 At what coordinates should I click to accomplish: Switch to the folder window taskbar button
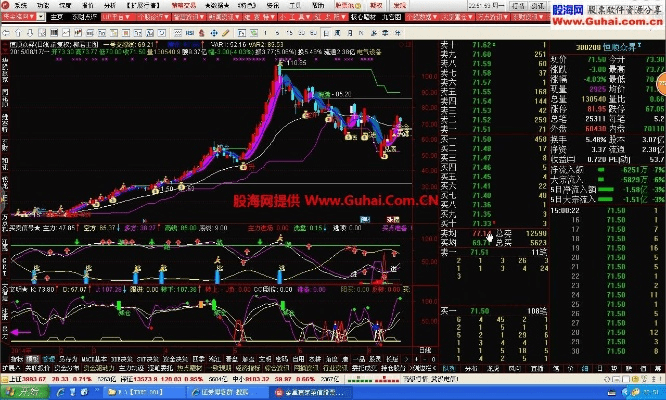point(143,392)
